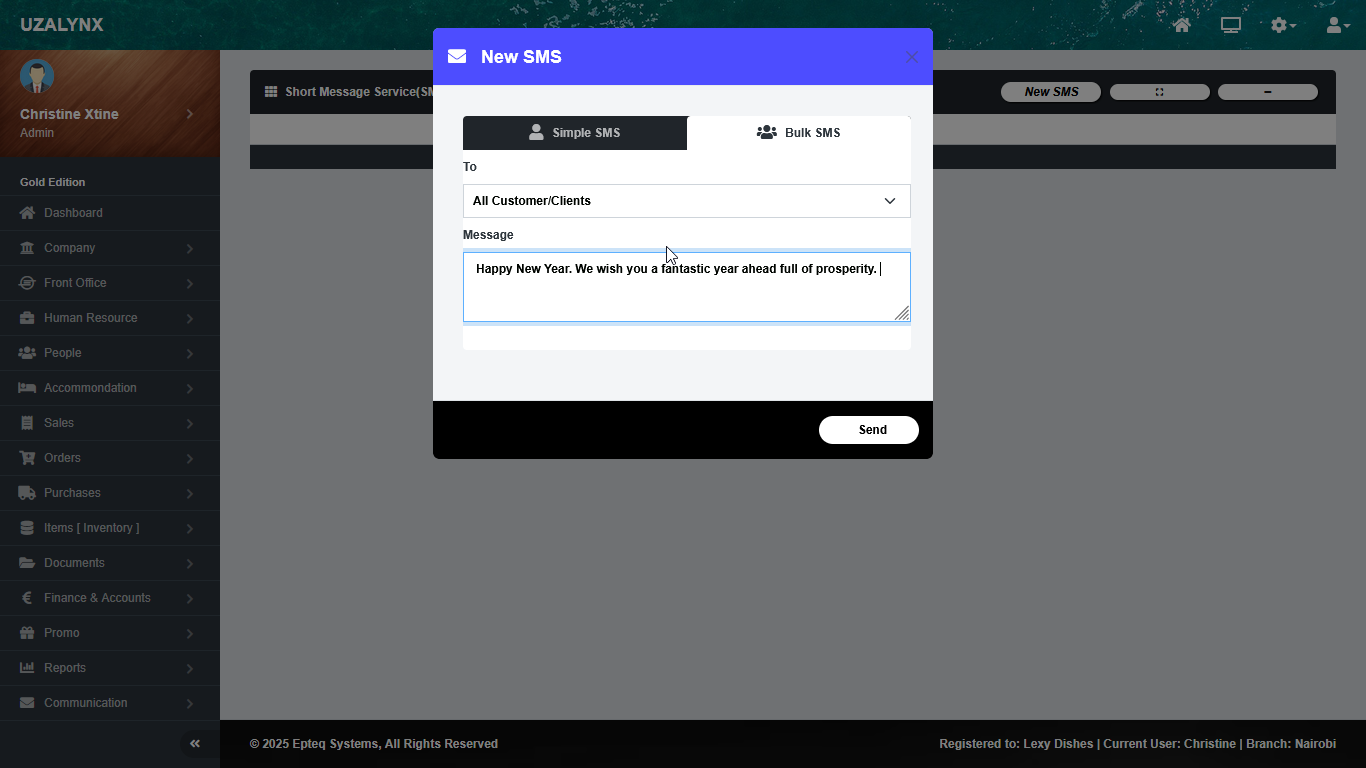Collapse the sidebar with double-chevron button

(x=195, y=743)
